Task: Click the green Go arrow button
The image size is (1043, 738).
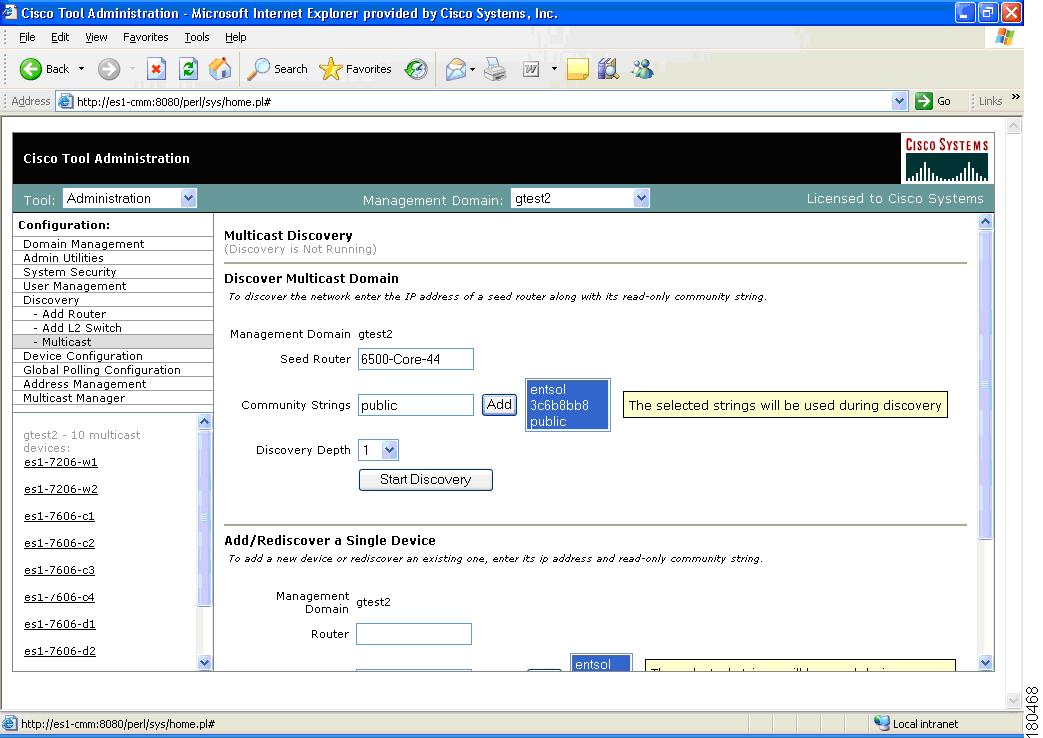Action: click(924, 101)
